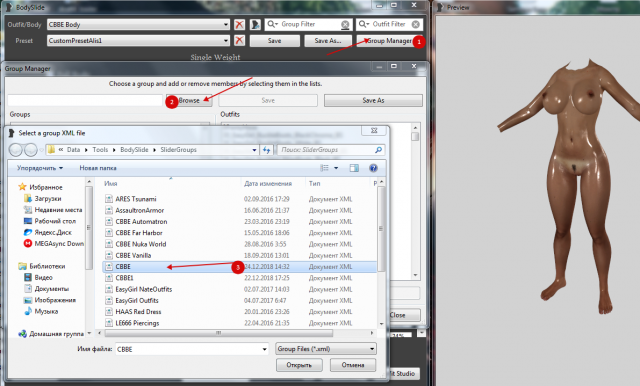The image size is (640, 386).
Task: Click the Имя файла input field
Action: pyautogui.click(x=192, y=349)
